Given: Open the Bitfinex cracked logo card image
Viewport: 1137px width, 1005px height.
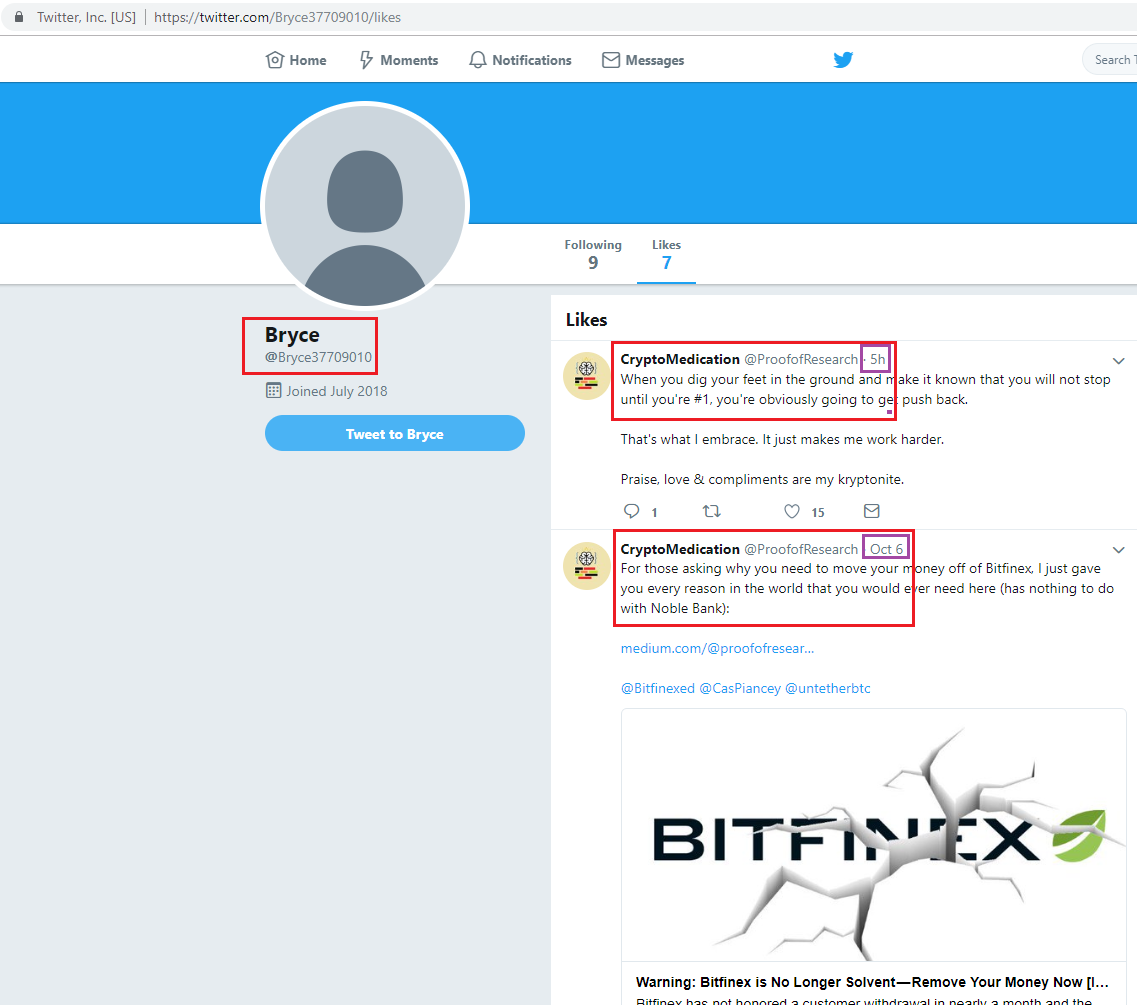Looking at the screenshot, I should [x=873, y=835].
